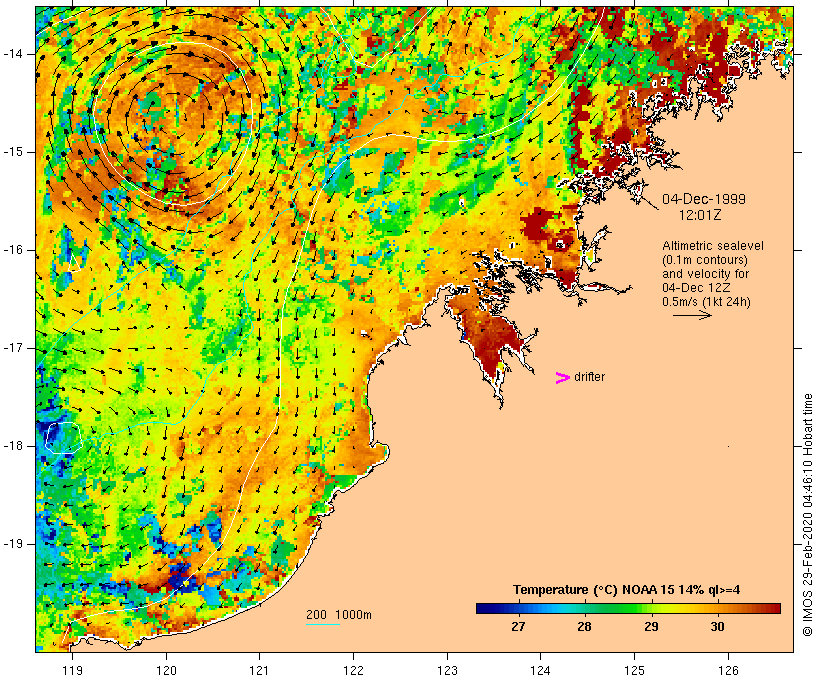This screenshot has width=820, height=680.
Task: Click the cyan isobath legend line
Action: point(323,624)
